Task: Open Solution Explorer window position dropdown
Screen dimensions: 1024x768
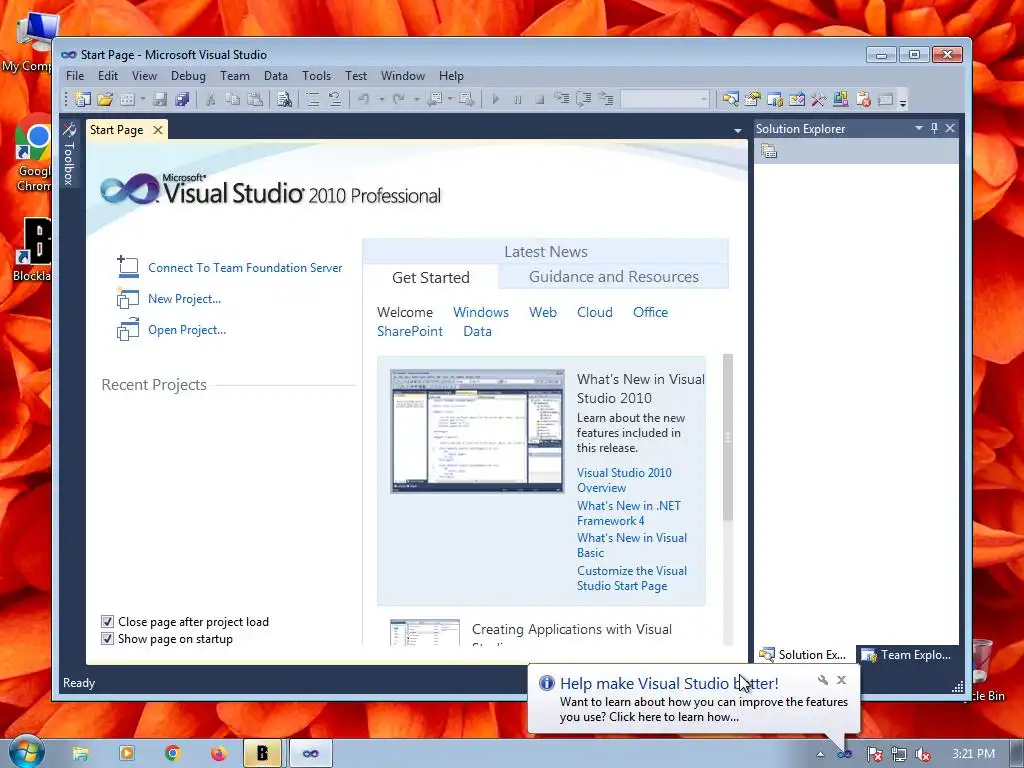Action: tap(919, 129)
